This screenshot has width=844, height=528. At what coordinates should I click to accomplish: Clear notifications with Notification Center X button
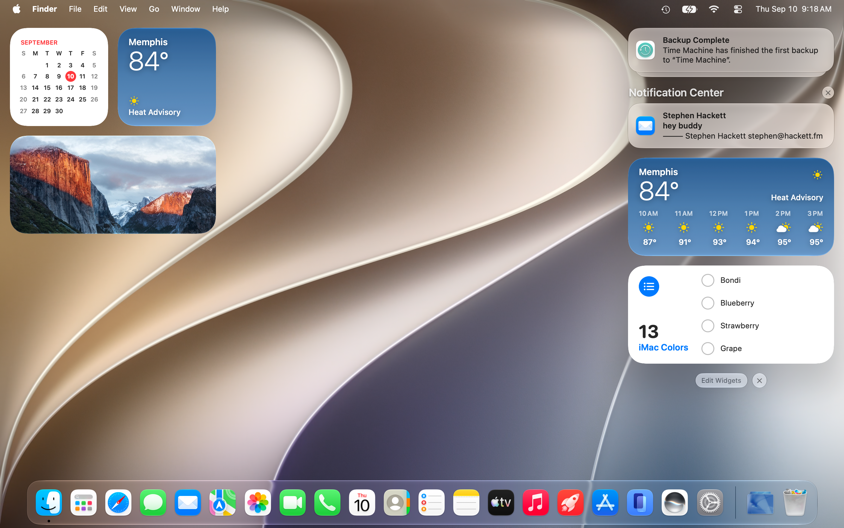click(828, 93)
